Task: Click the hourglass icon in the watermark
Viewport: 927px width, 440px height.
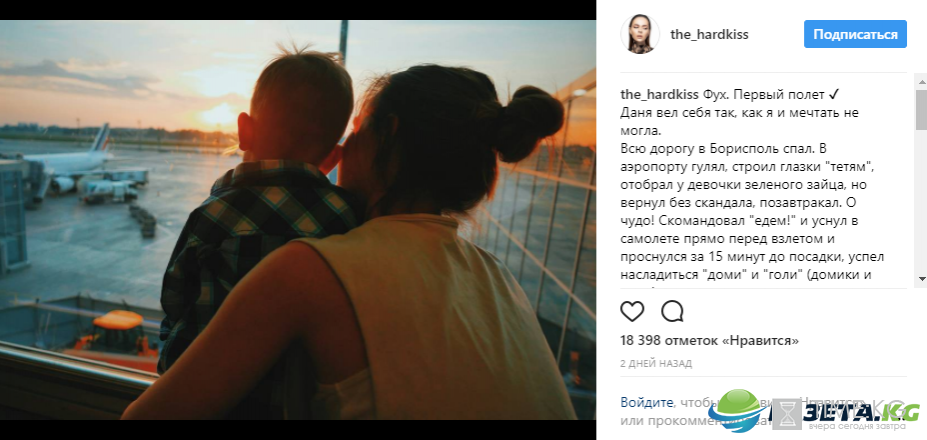Action: click(787, 413)
